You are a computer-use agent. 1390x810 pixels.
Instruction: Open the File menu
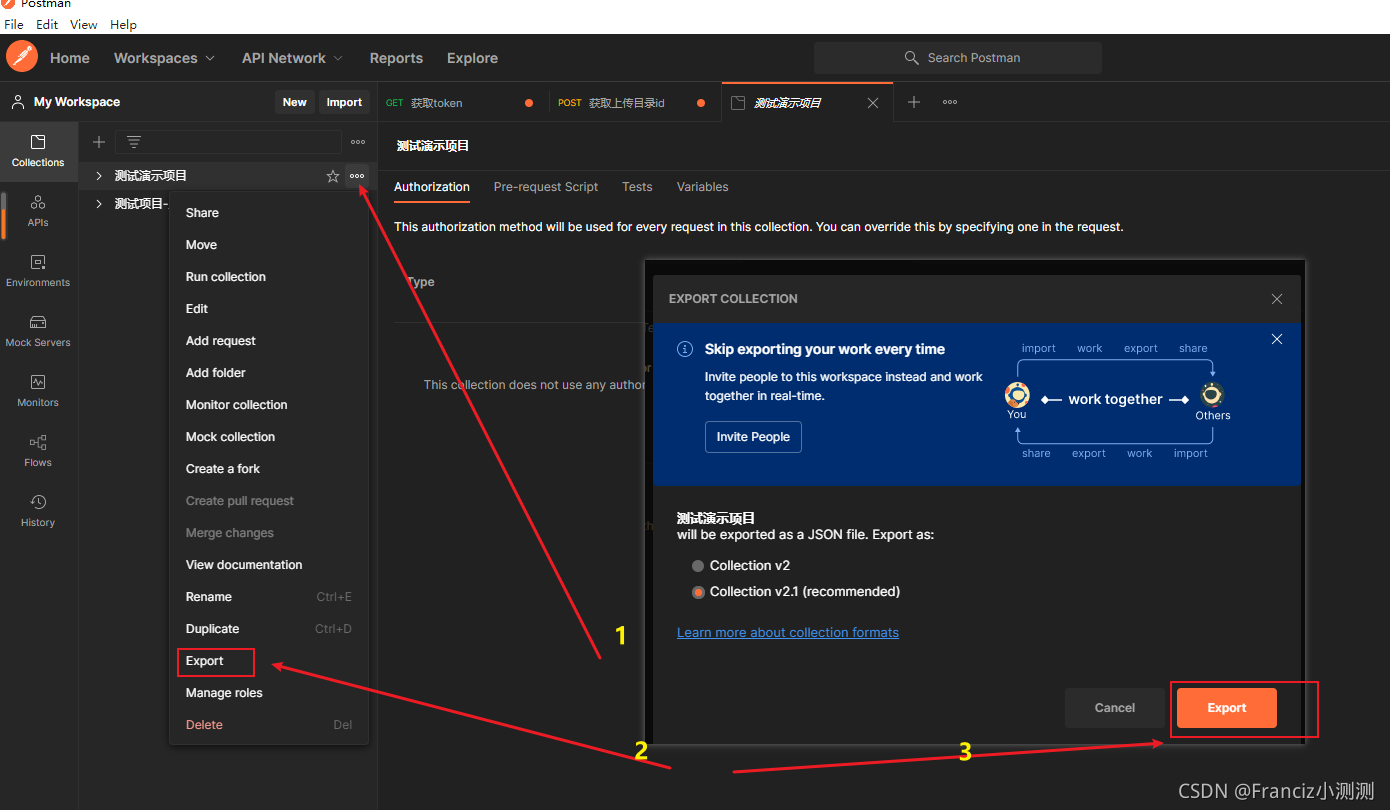coord(14,24)
